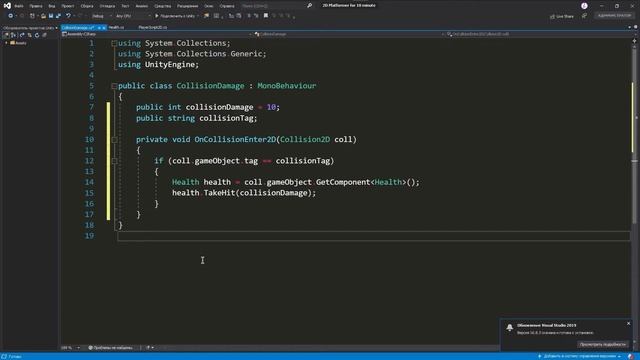This screenshot has width=640, height=360.
Task: Open the CollisionDamage class navigation dropdown
Action: coord(349,34)
